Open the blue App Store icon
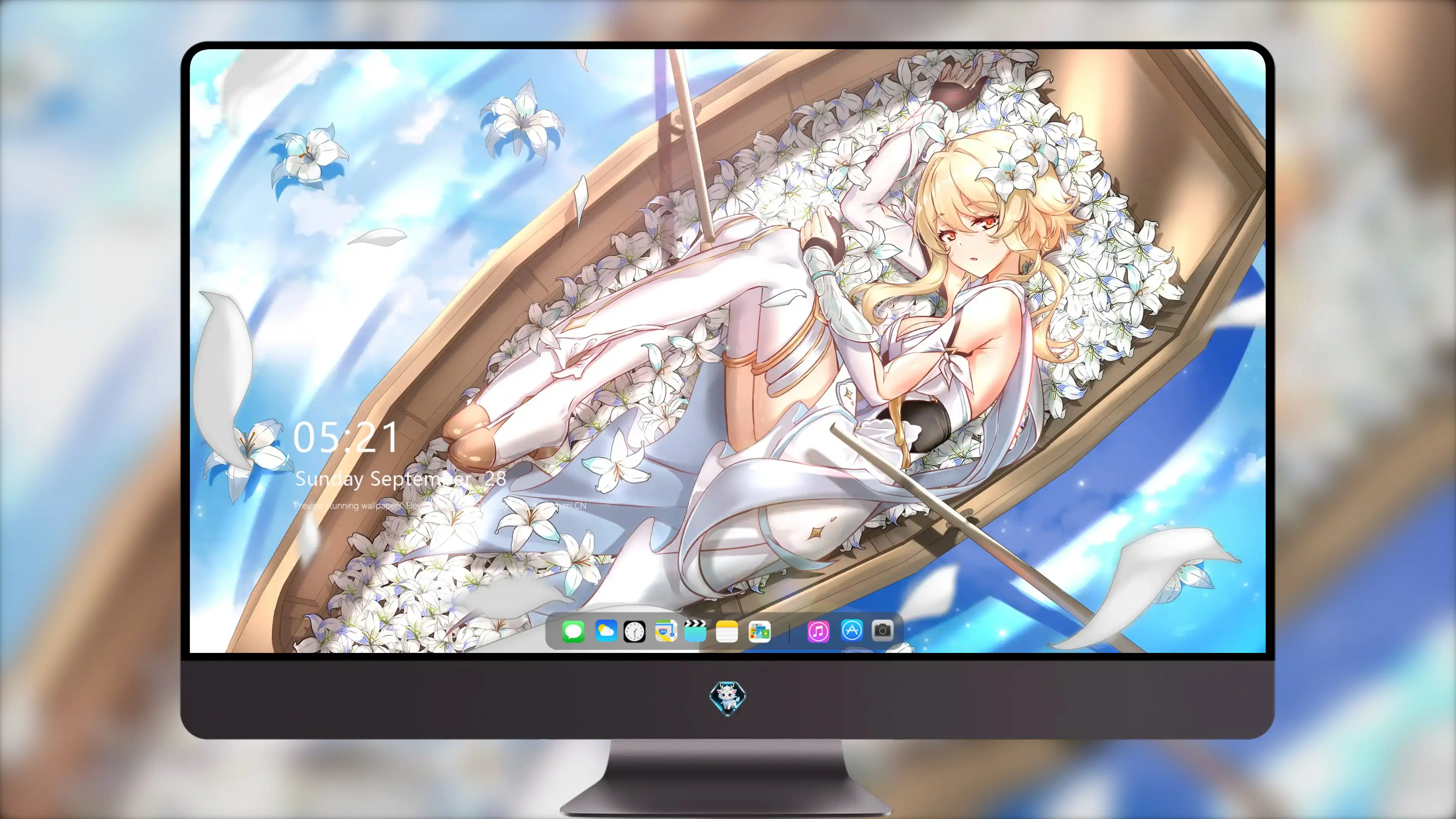Image resolution: width=1456 pixels, height=819 pixels. click(852, 630)
